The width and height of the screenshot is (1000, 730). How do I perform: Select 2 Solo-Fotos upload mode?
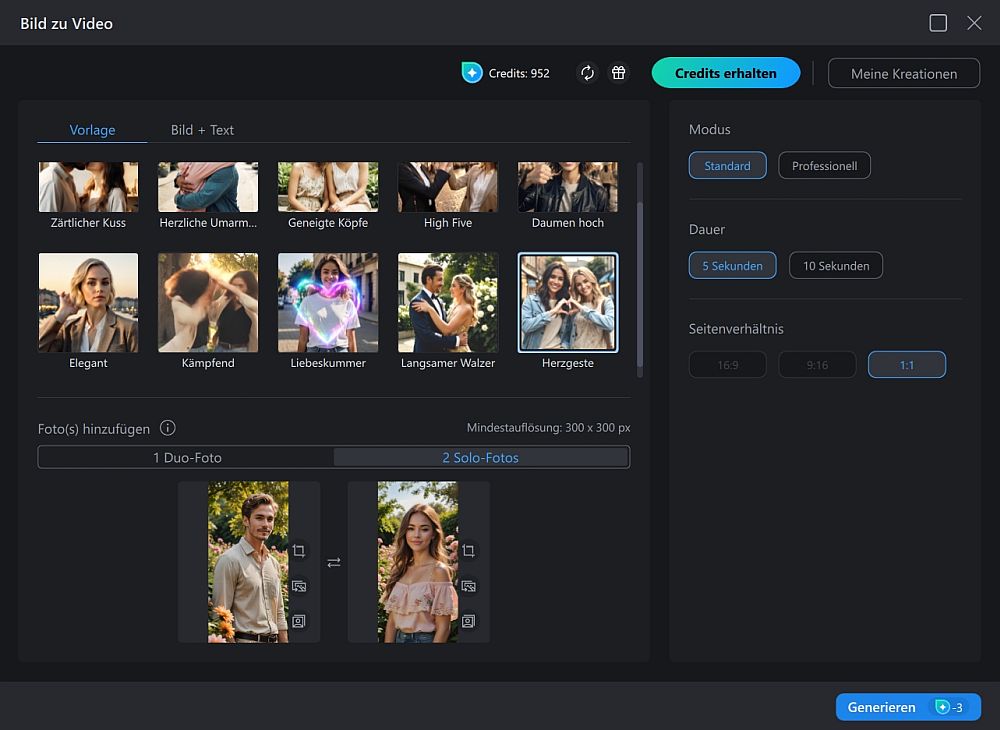pyautogui.click(x=481, y=457)
